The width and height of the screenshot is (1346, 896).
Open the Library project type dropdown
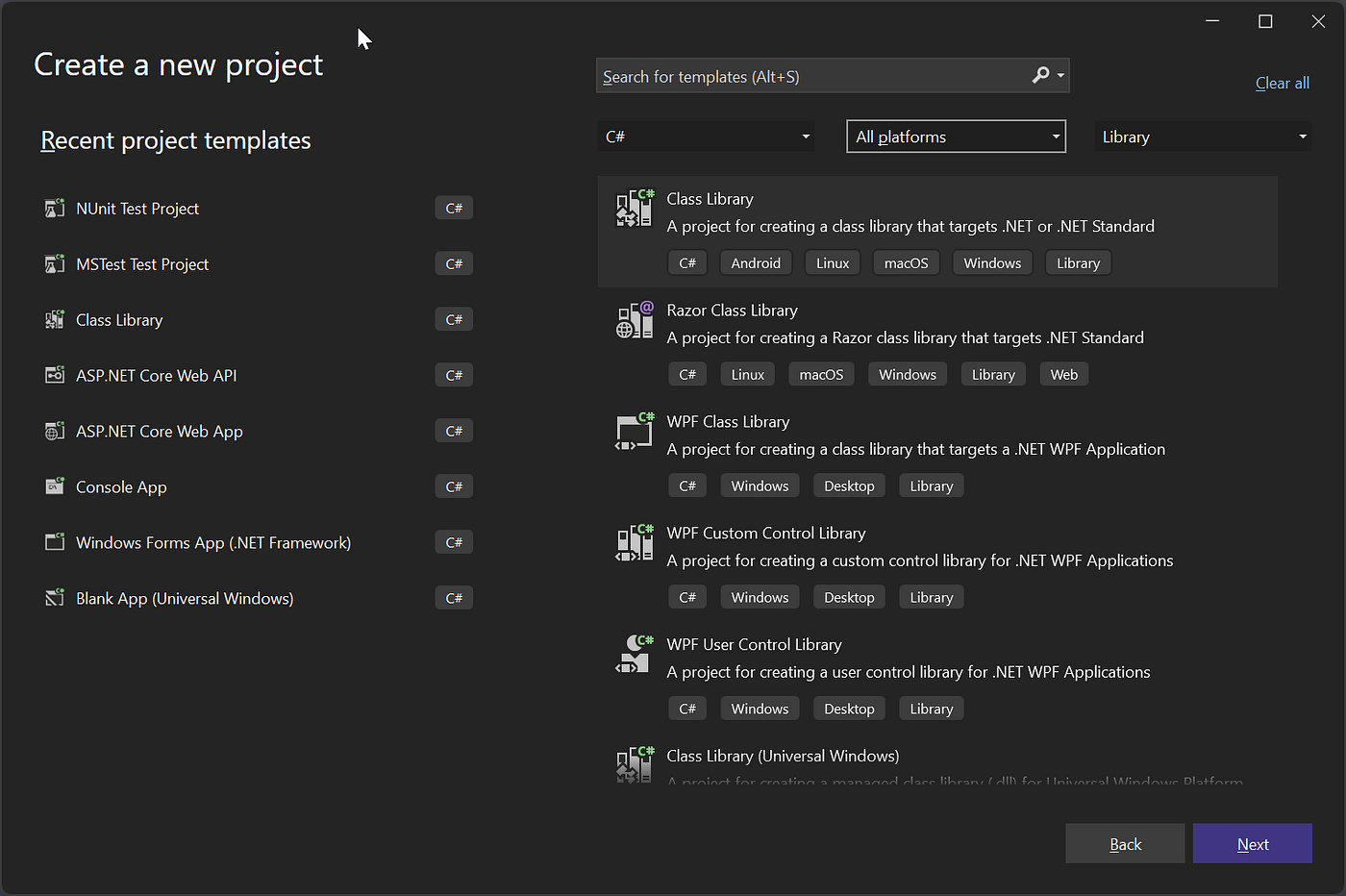point(1204,137)
